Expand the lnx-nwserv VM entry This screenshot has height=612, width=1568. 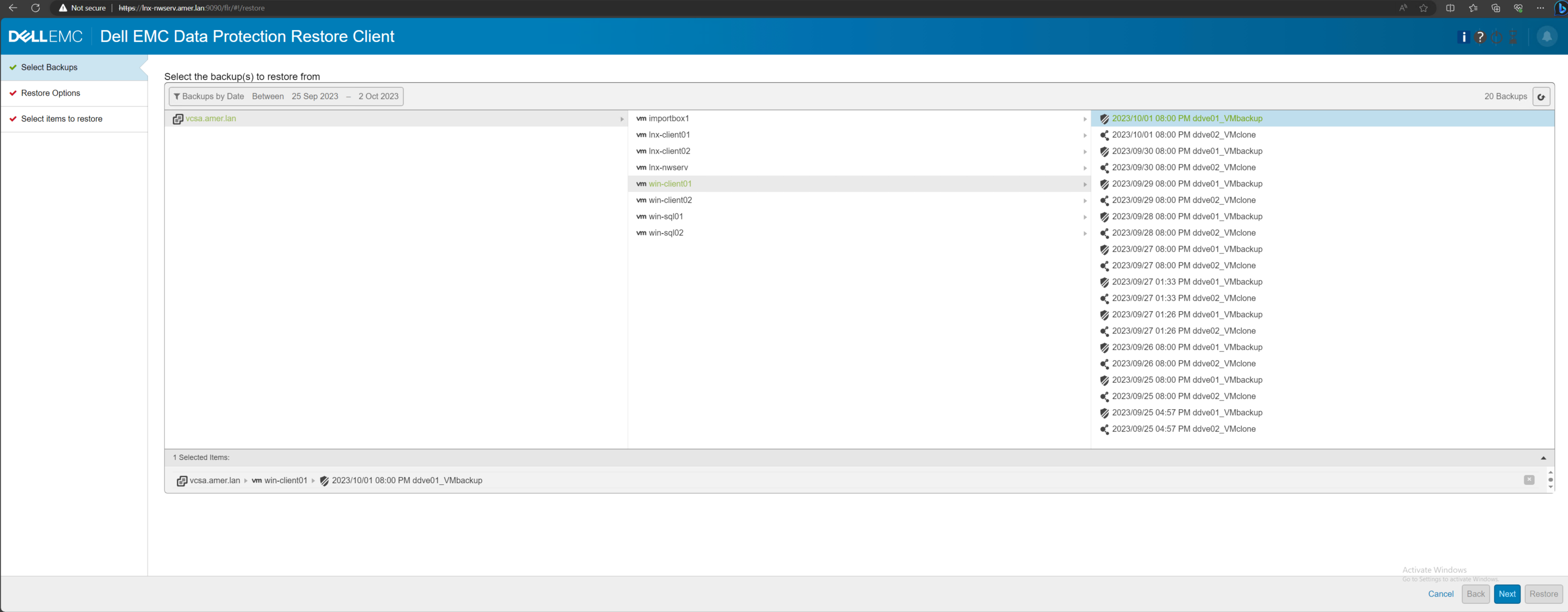click(x=1085, y=167)
